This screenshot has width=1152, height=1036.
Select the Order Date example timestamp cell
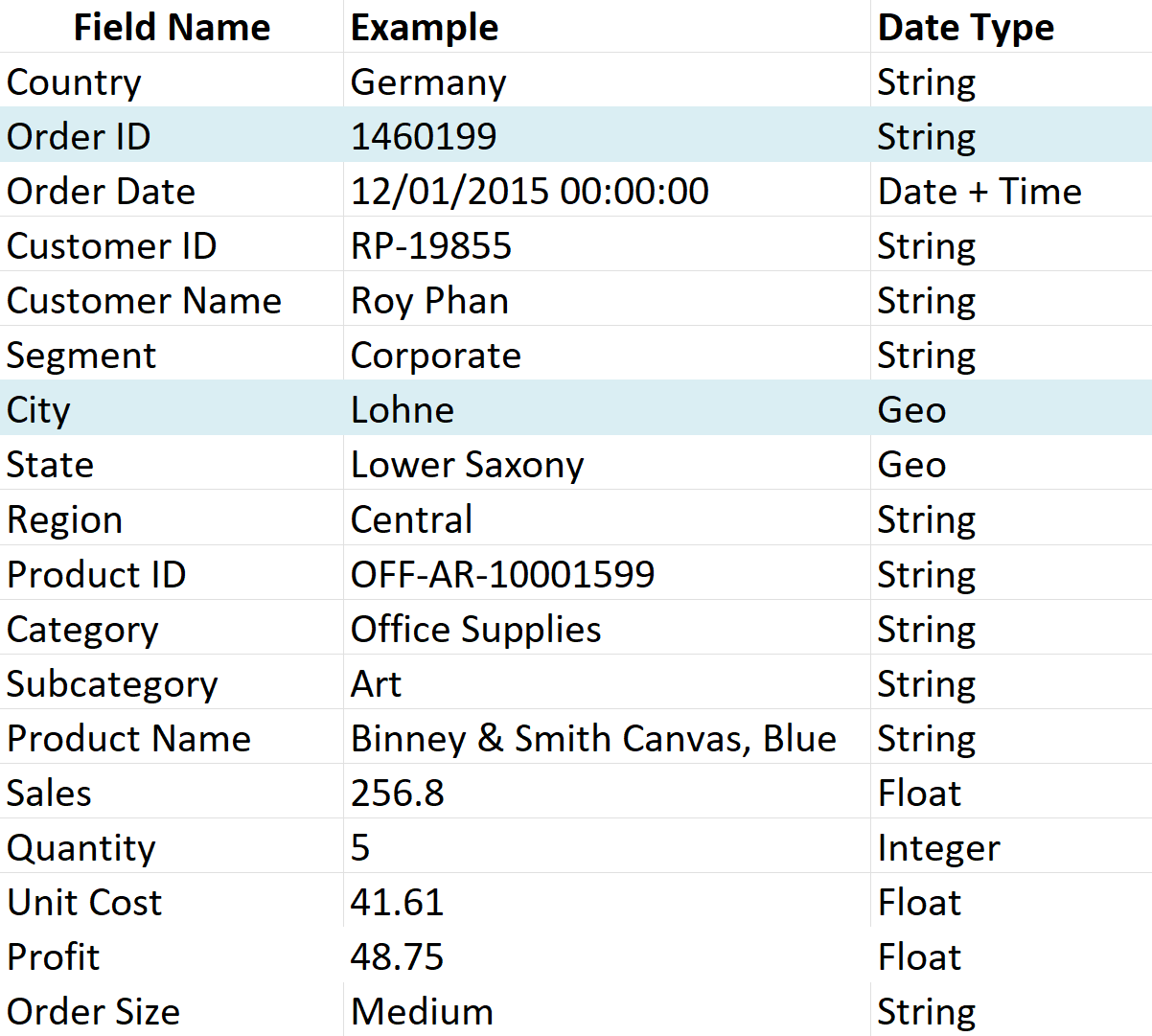pyautogui.click(x=529, y=191)
